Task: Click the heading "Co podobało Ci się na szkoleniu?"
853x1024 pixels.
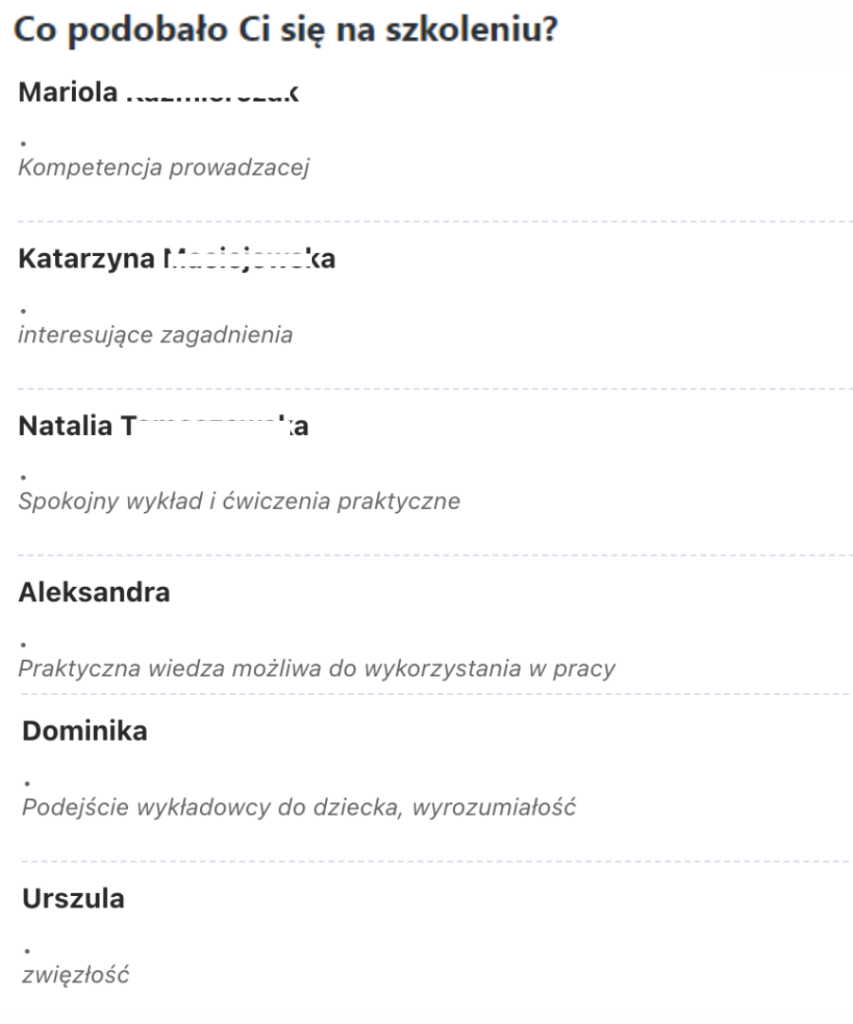Action: click(x=284, y=30)
